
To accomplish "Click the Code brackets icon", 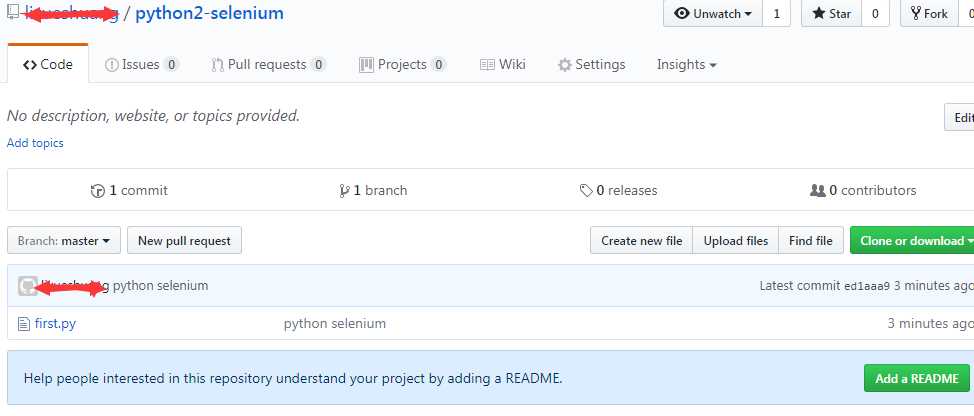I will tap(30, 65).
